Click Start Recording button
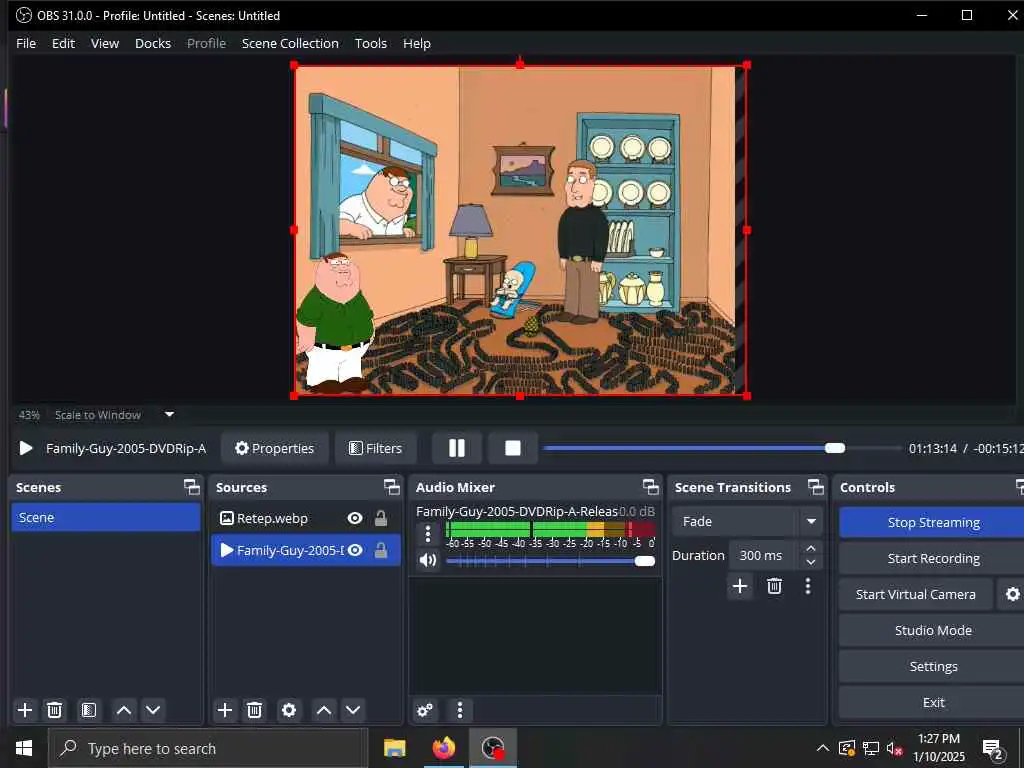 [933, 558]
